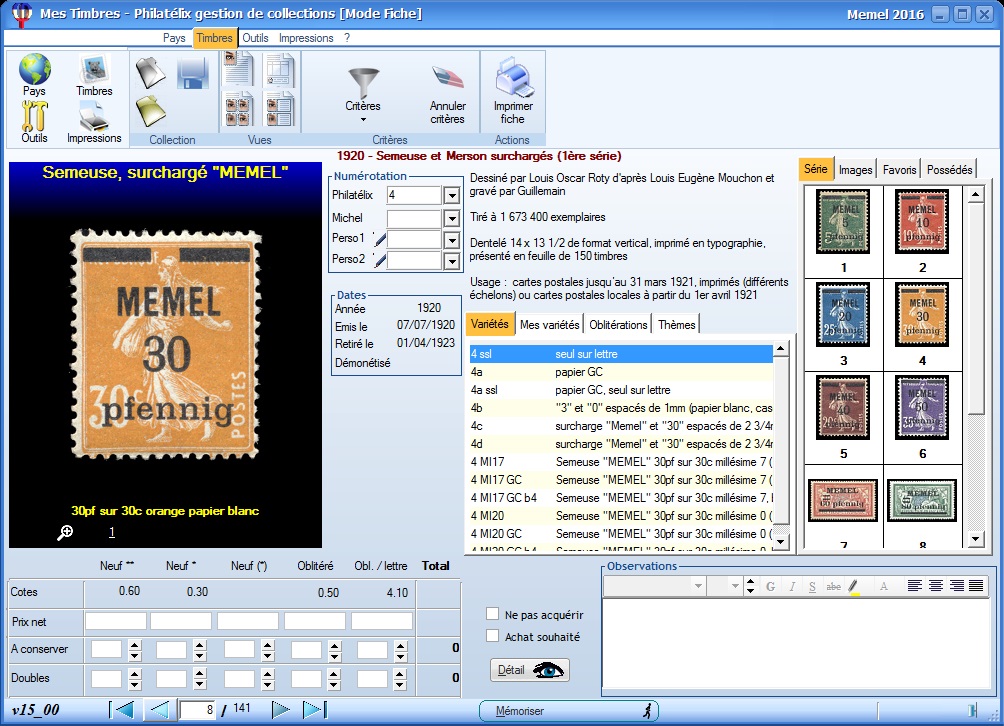Viewport: 1004px width, 726px height.
Task: Go to the last record arrow
Action: tap(314, 709)
